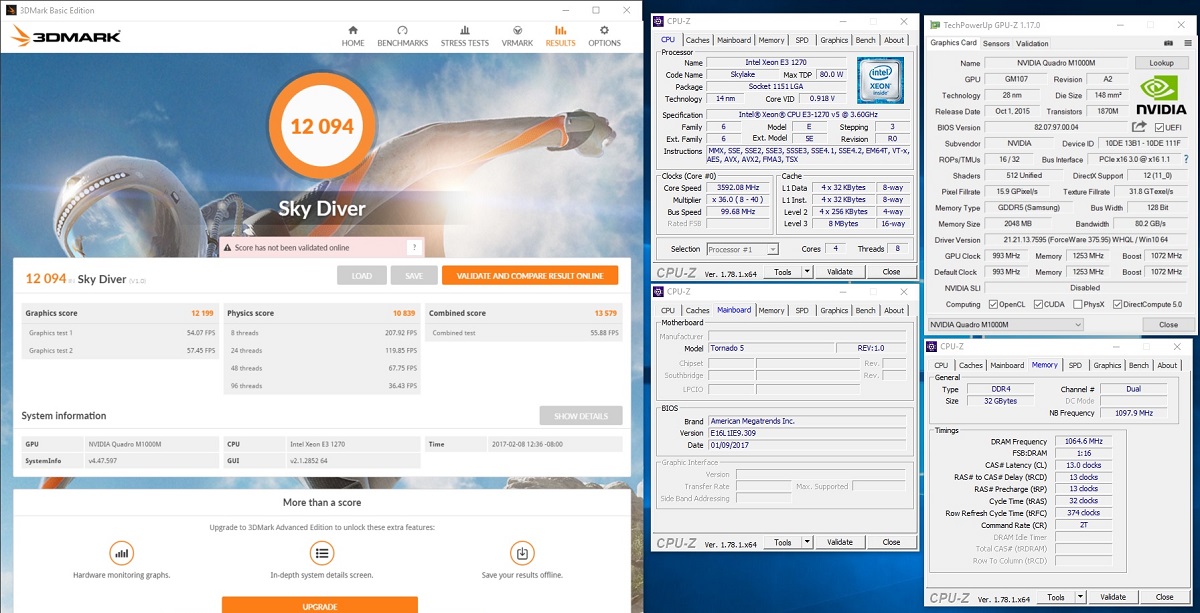Viewport: 1200px width, 613px height.
Task: Toggle the OpenCL checkbox
Action: coord(993,304)
